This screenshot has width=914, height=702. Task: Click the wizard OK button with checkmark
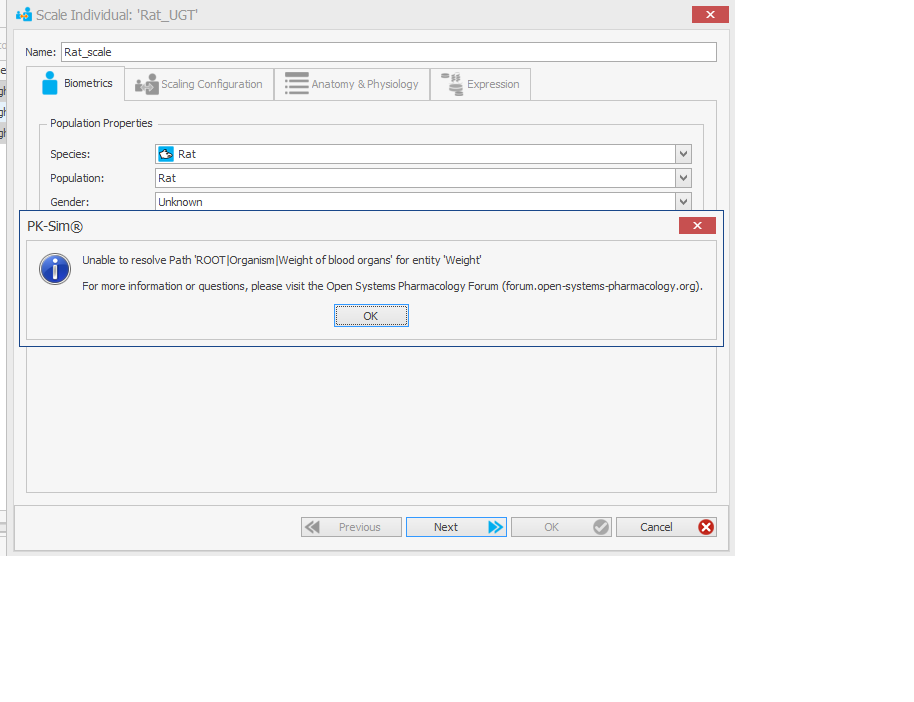tap(561, 527)
